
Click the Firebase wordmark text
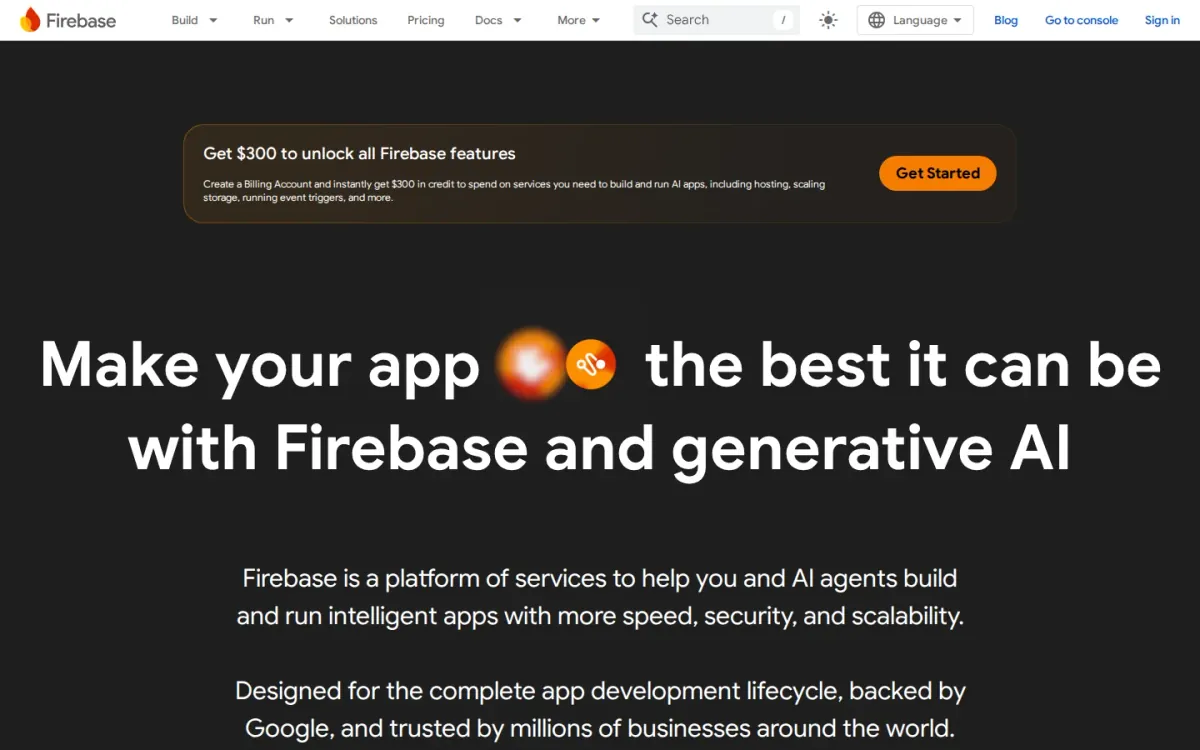coord(81,20)
